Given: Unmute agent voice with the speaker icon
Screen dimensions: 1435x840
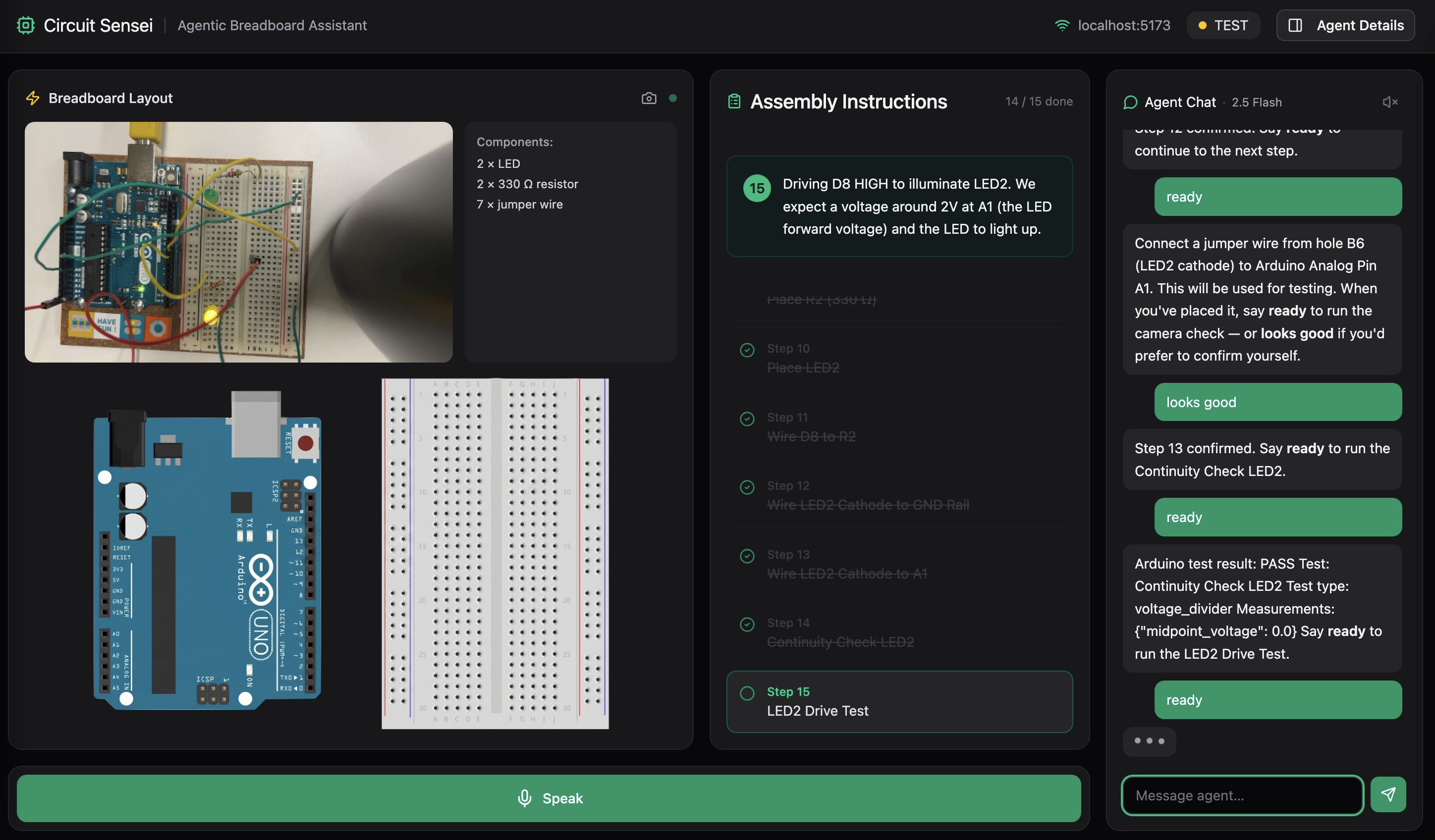Looking at the screenshot, I should point(1389,102).
